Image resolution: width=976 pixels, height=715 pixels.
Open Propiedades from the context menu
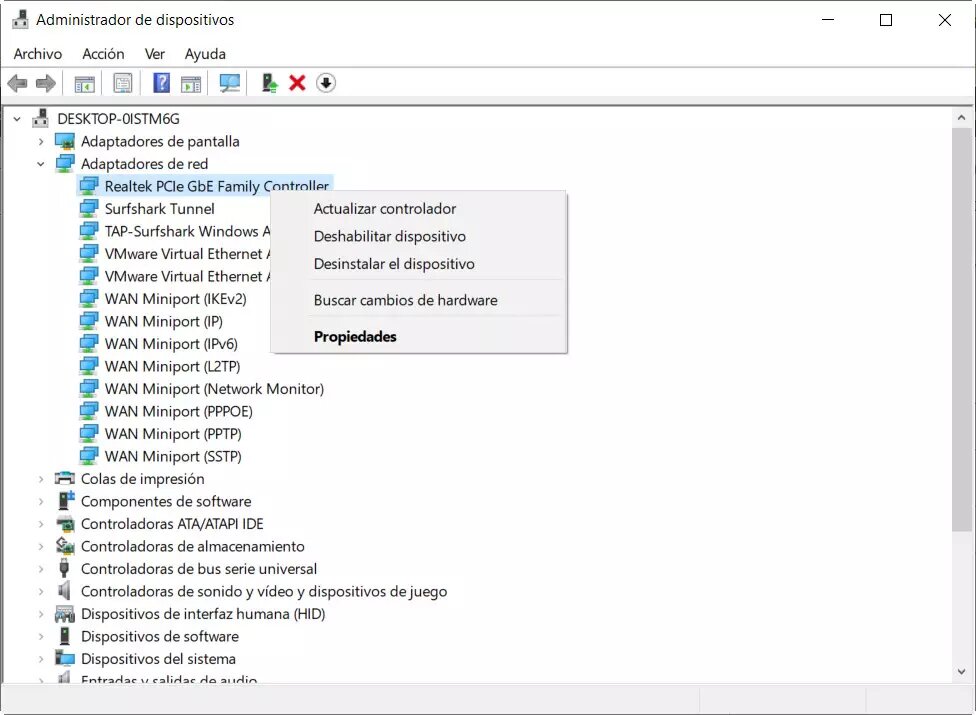pos(355,337)
